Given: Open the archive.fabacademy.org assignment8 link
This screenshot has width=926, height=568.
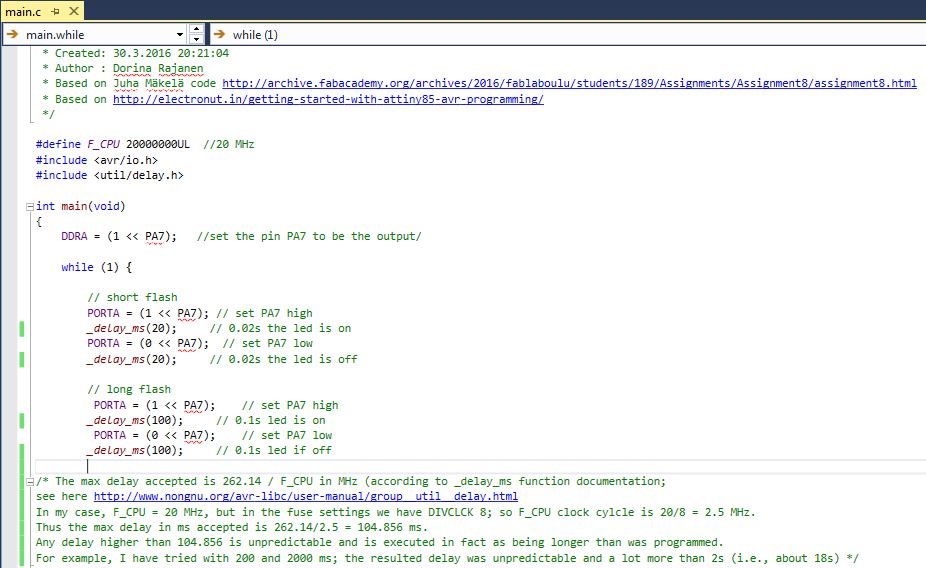Looking at the screenshot, I should point(569,83).
